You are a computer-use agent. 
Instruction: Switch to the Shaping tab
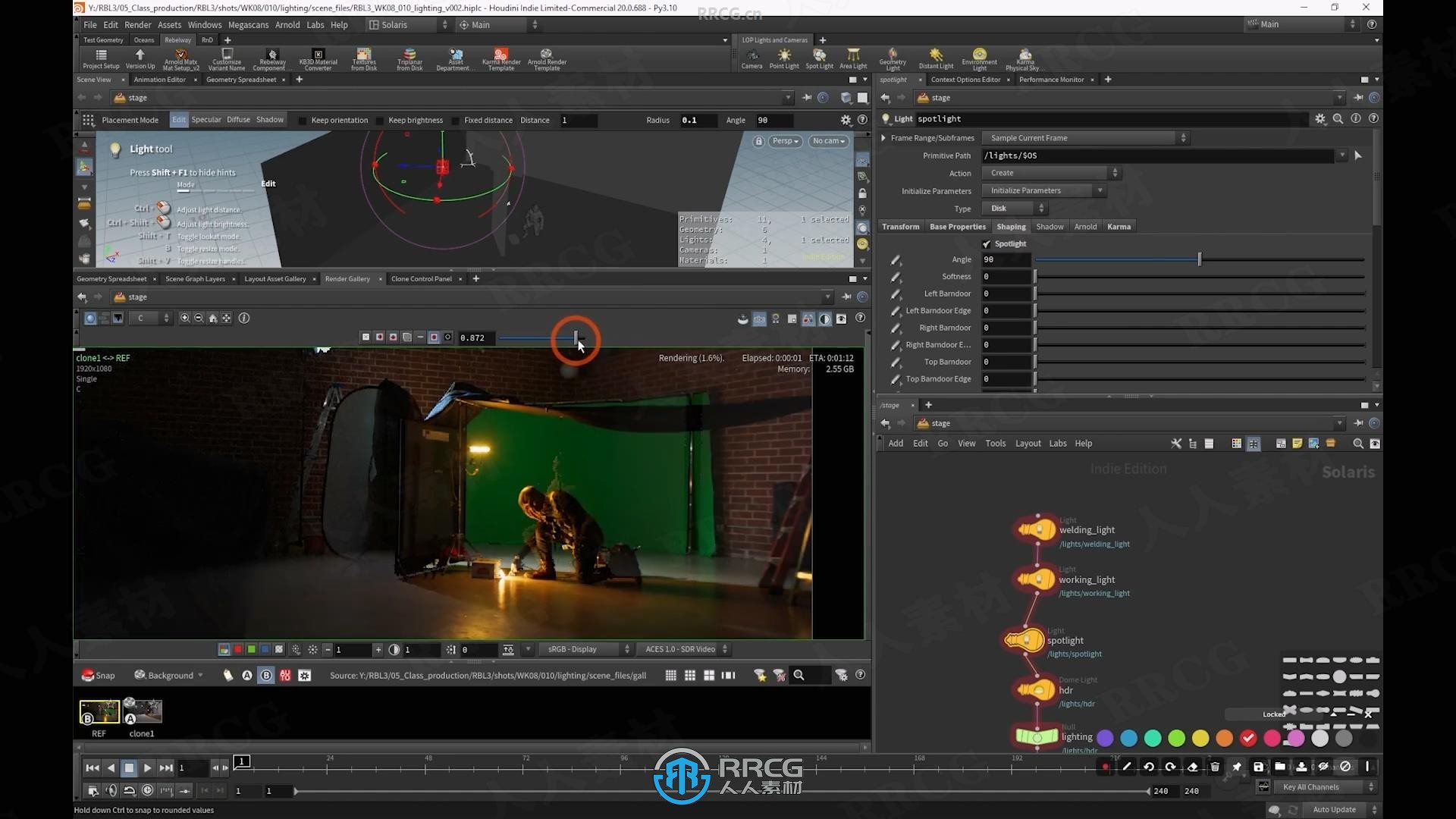[x=1011, y=227]
